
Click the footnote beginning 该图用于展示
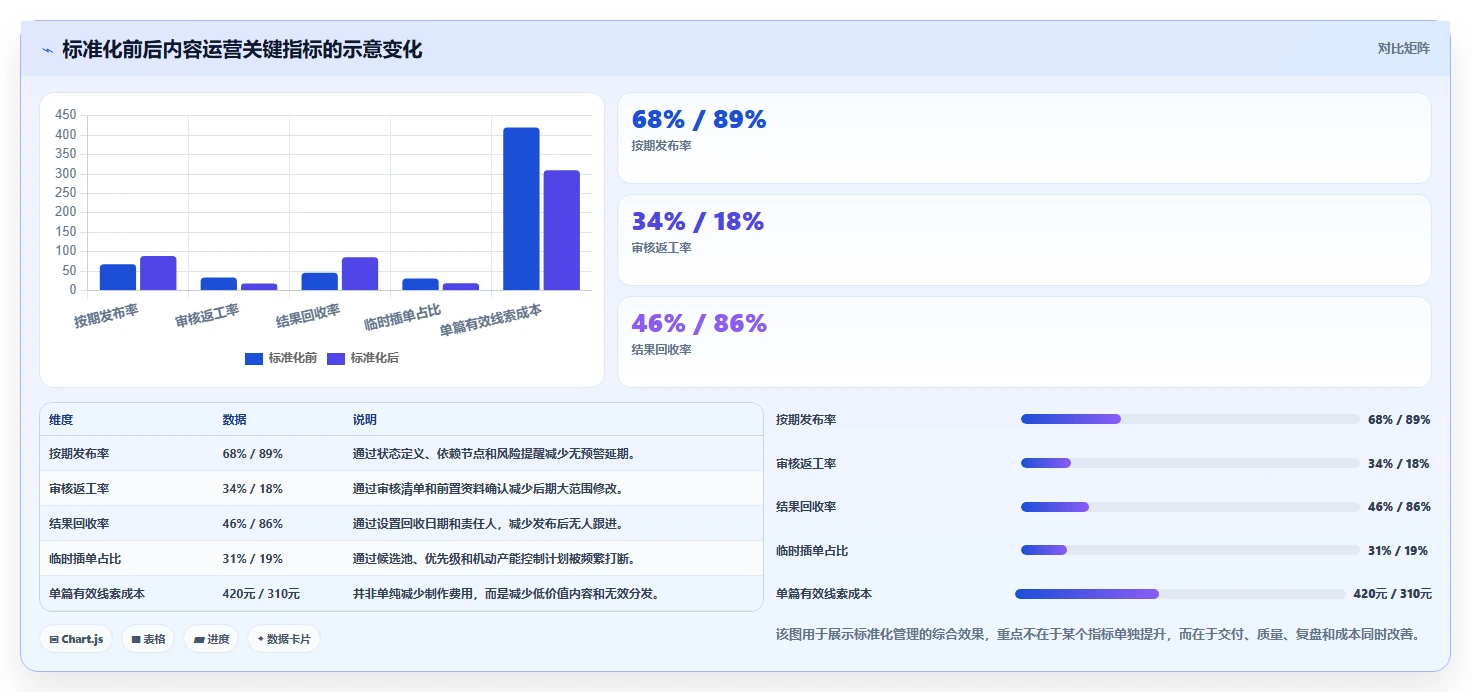coord(1098,634)
